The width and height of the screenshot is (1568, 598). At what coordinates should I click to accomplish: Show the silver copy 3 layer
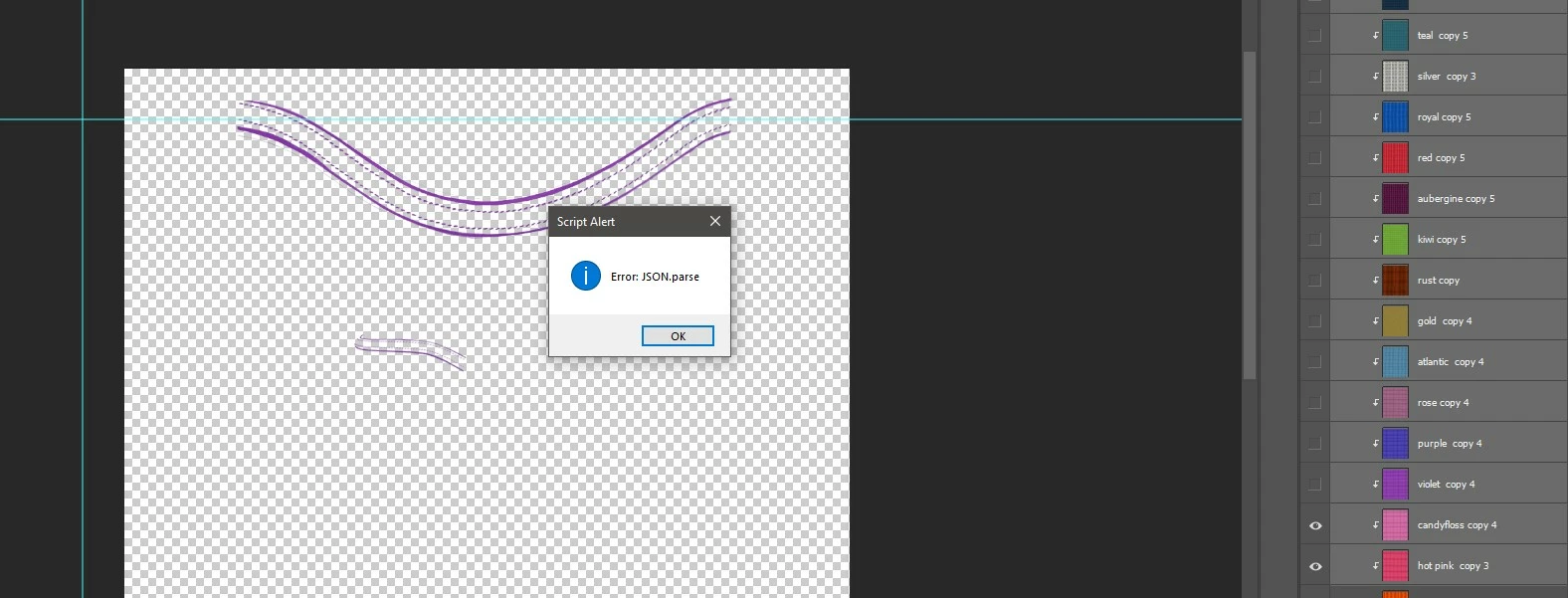(1315, 76)
